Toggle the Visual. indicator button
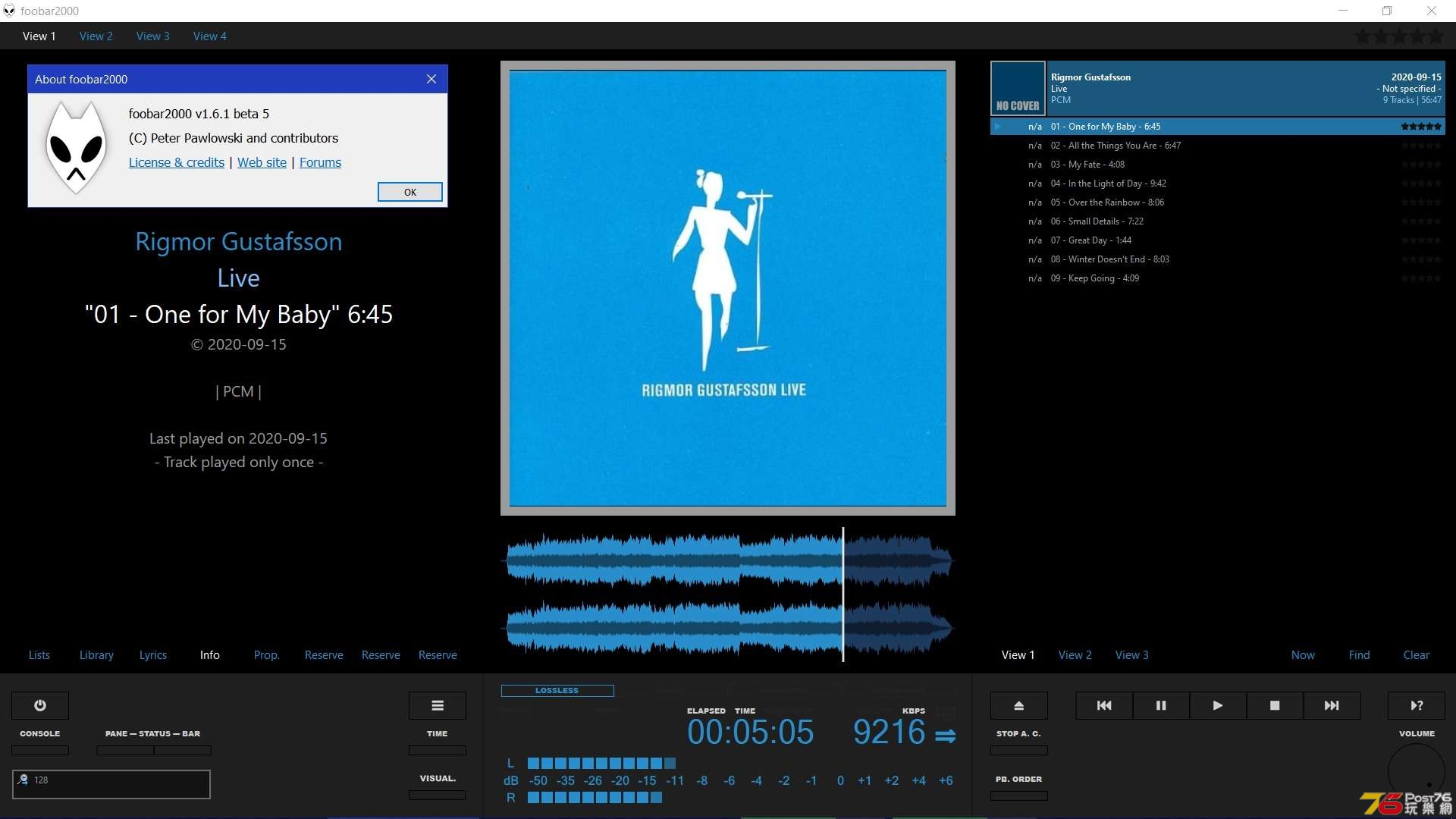1456x819 pixels. click(x=438, y=795)
